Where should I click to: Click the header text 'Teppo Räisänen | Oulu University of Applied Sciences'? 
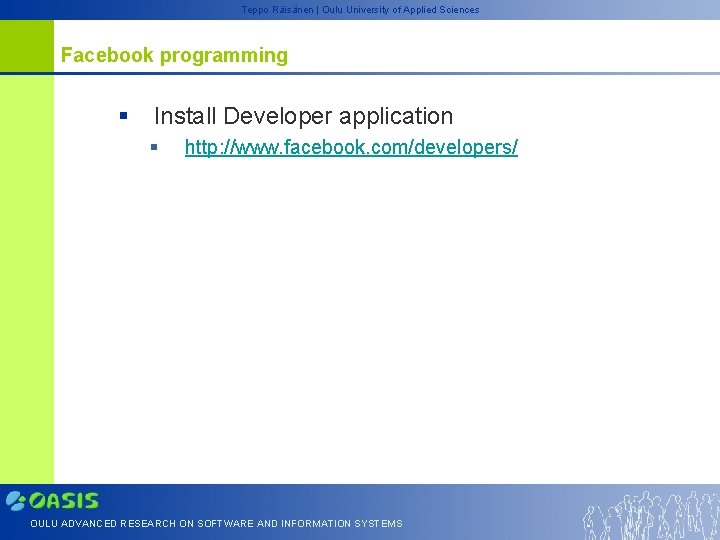pos(360,10)
